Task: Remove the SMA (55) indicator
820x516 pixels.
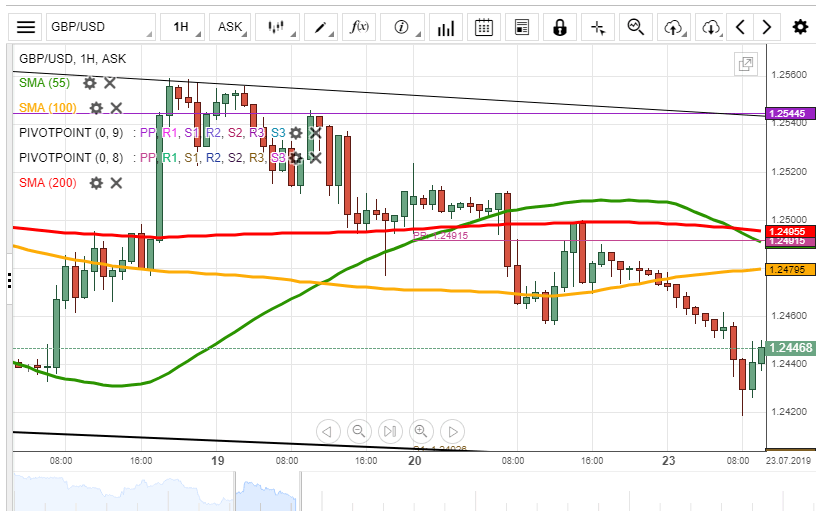Action: pos(110,83)
